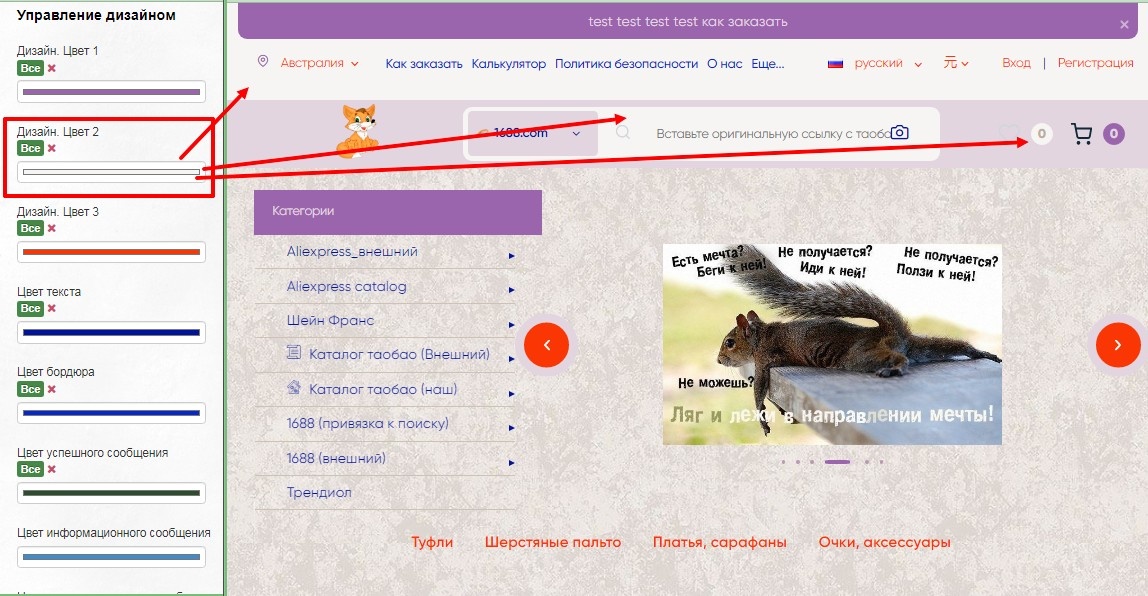The image size is (1148, 596).
Task: Click the favorites counter badge
Action: (x=1041, y=134)
